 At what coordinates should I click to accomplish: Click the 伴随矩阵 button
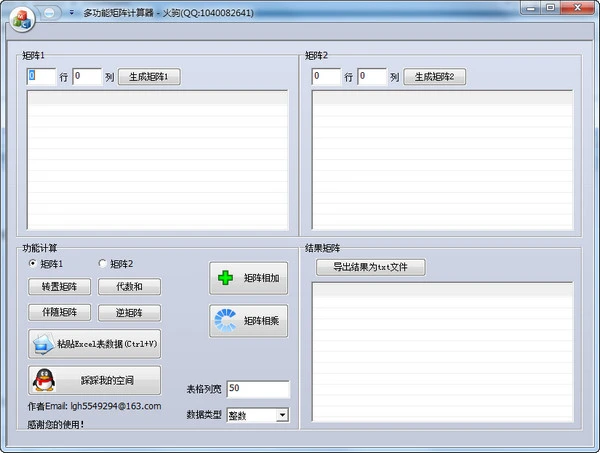click(x=59, y=313)
